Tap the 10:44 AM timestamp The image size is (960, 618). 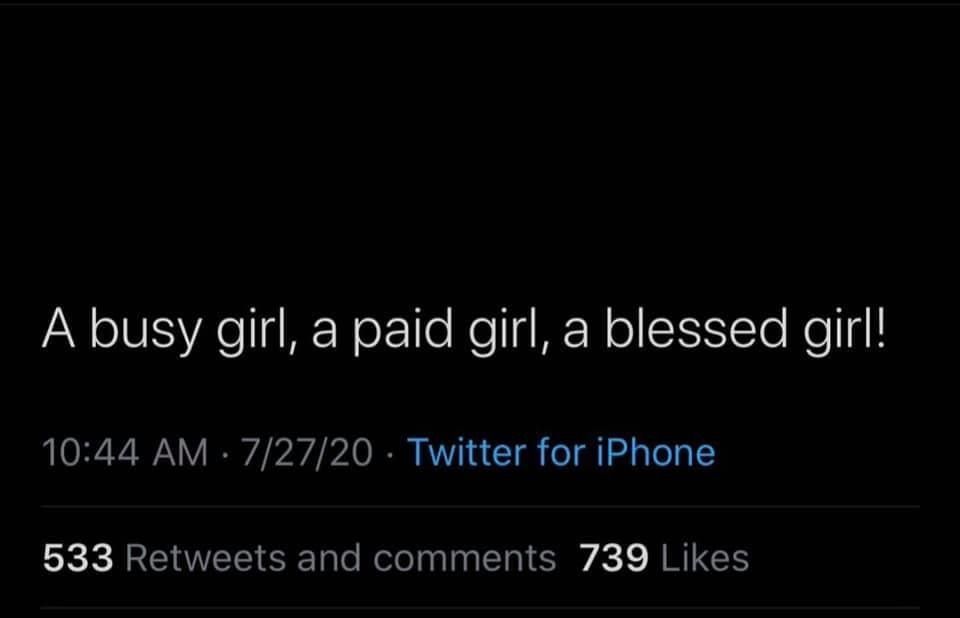pos(125,452)
